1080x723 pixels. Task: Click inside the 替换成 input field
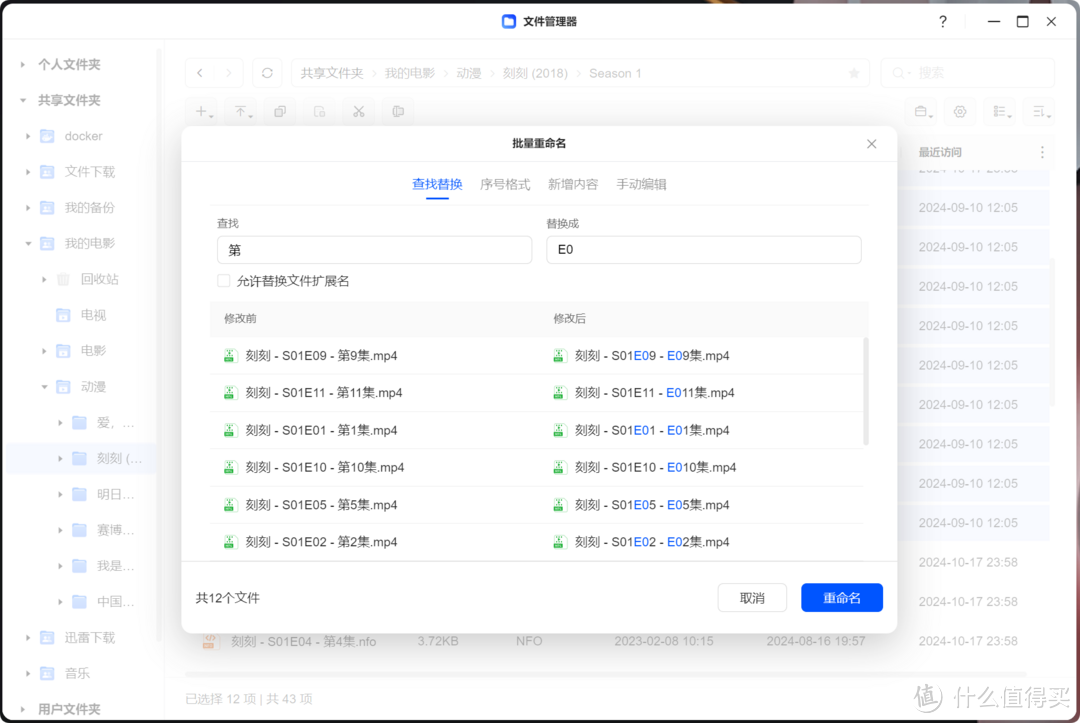[x=704, y=249]
